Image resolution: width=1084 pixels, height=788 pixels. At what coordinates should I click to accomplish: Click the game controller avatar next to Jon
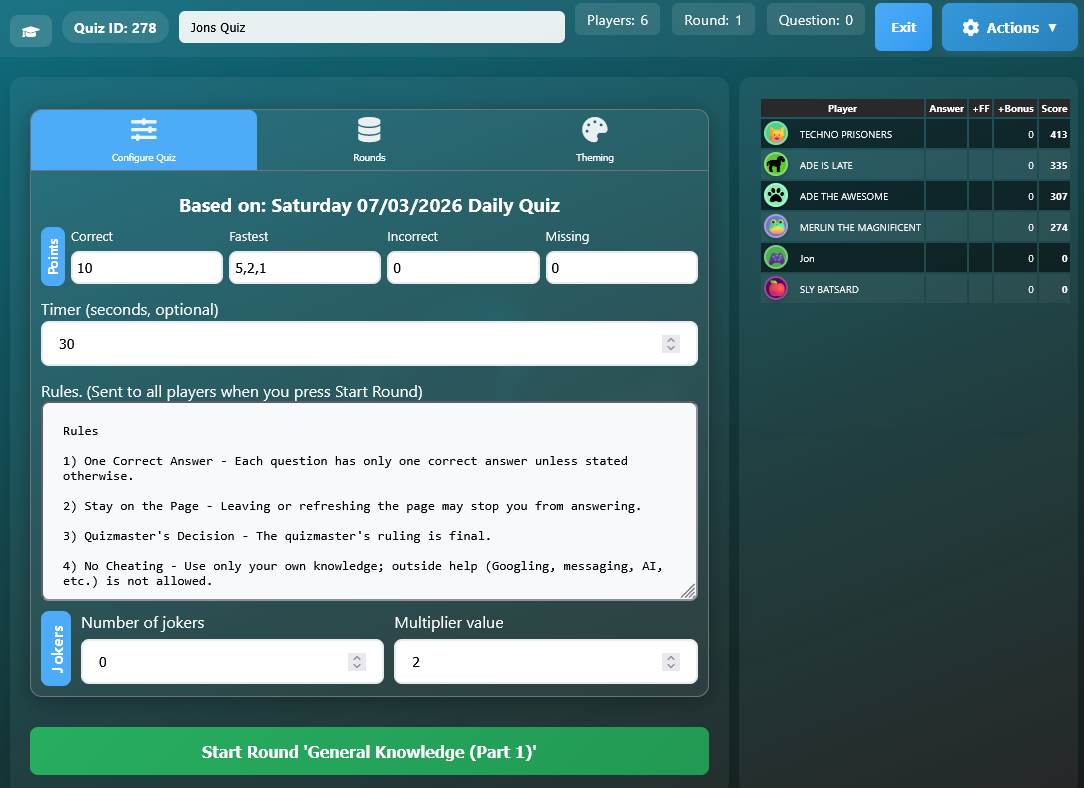pos(774,257)
